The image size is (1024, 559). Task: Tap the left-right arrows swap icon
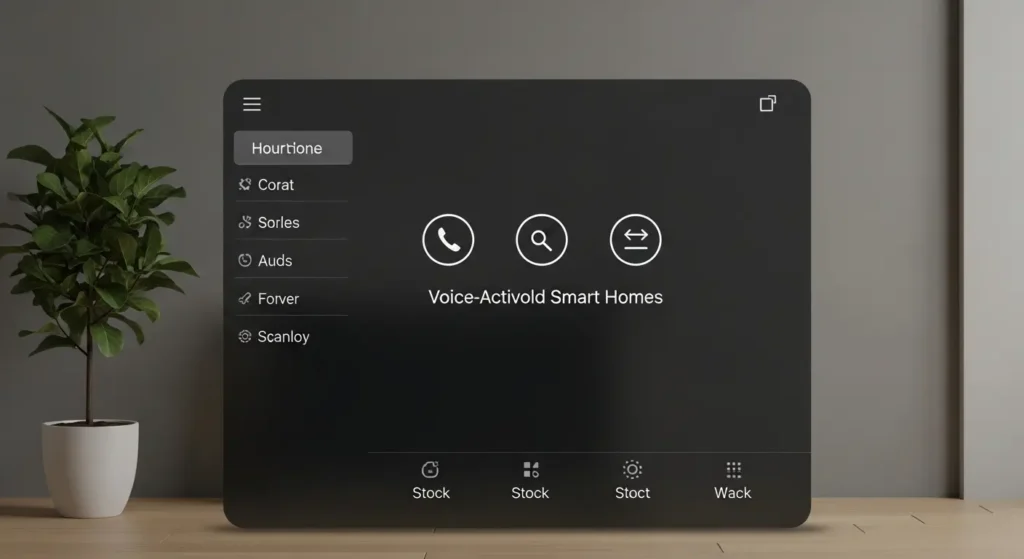tap(635, 240)
